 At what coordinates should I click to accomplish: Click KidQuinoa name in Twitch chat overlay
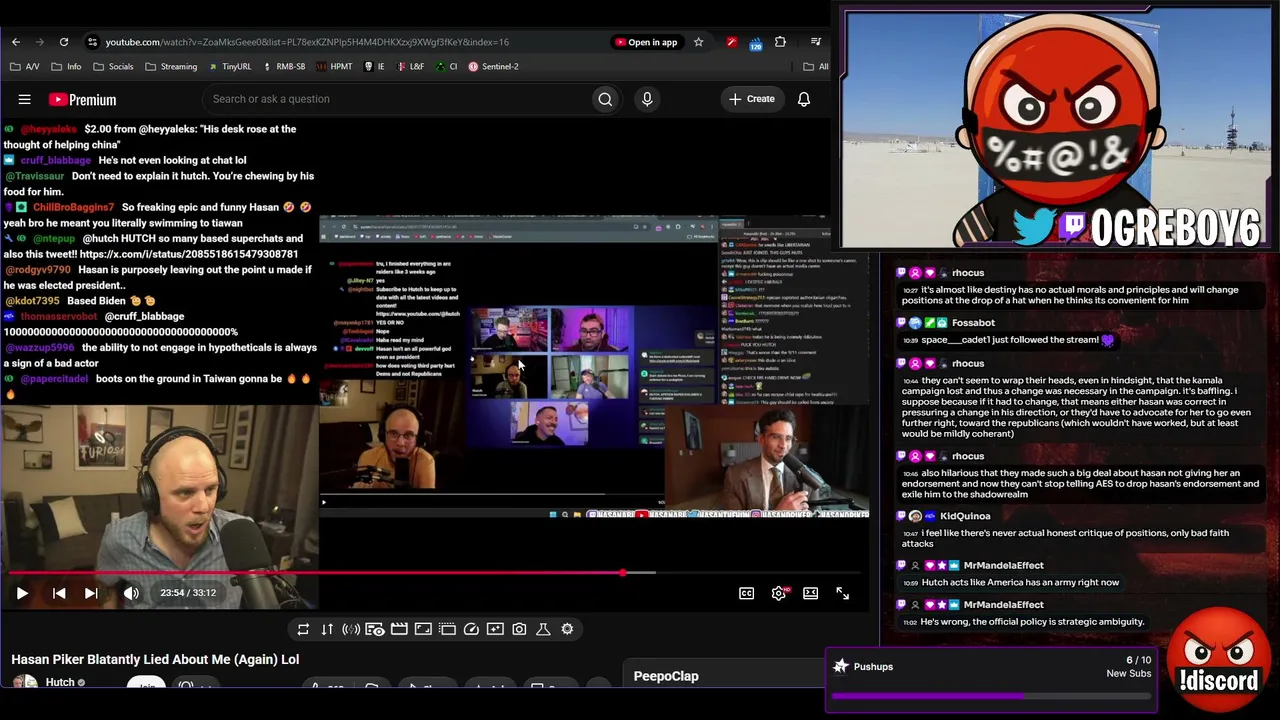point(965,516)
